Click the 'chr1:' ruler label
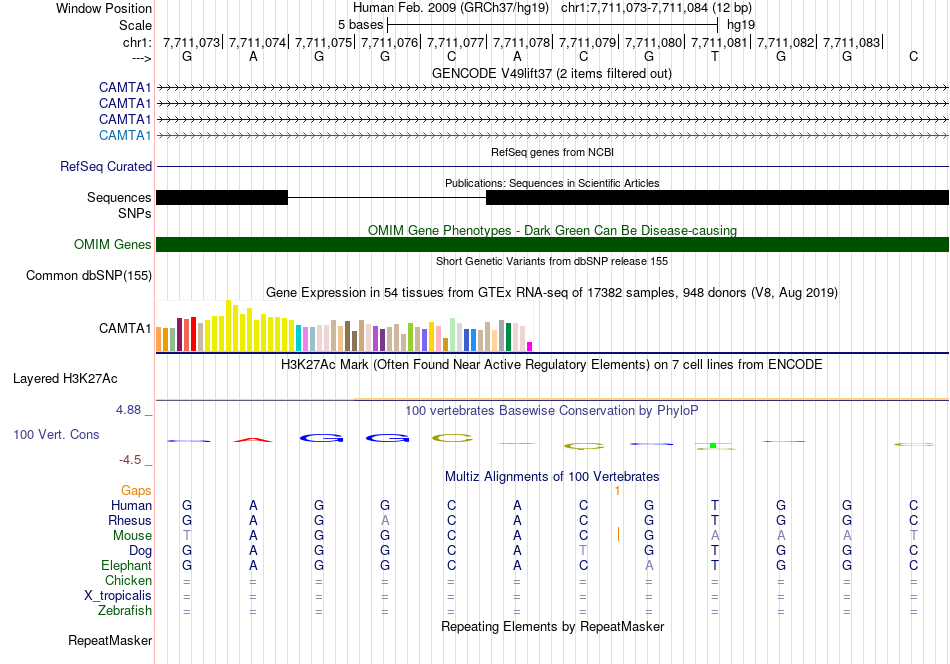 coord(137,42)
